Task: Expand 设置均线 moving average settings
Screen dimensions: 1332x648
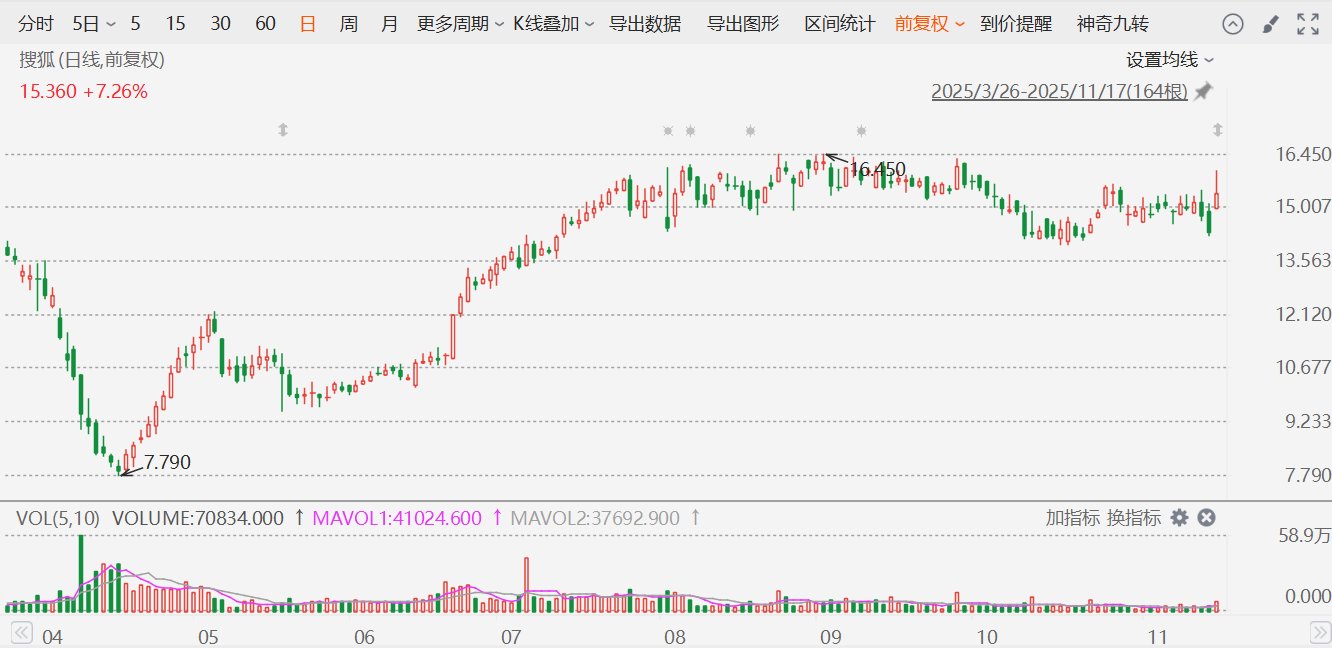Action: 1170,60
